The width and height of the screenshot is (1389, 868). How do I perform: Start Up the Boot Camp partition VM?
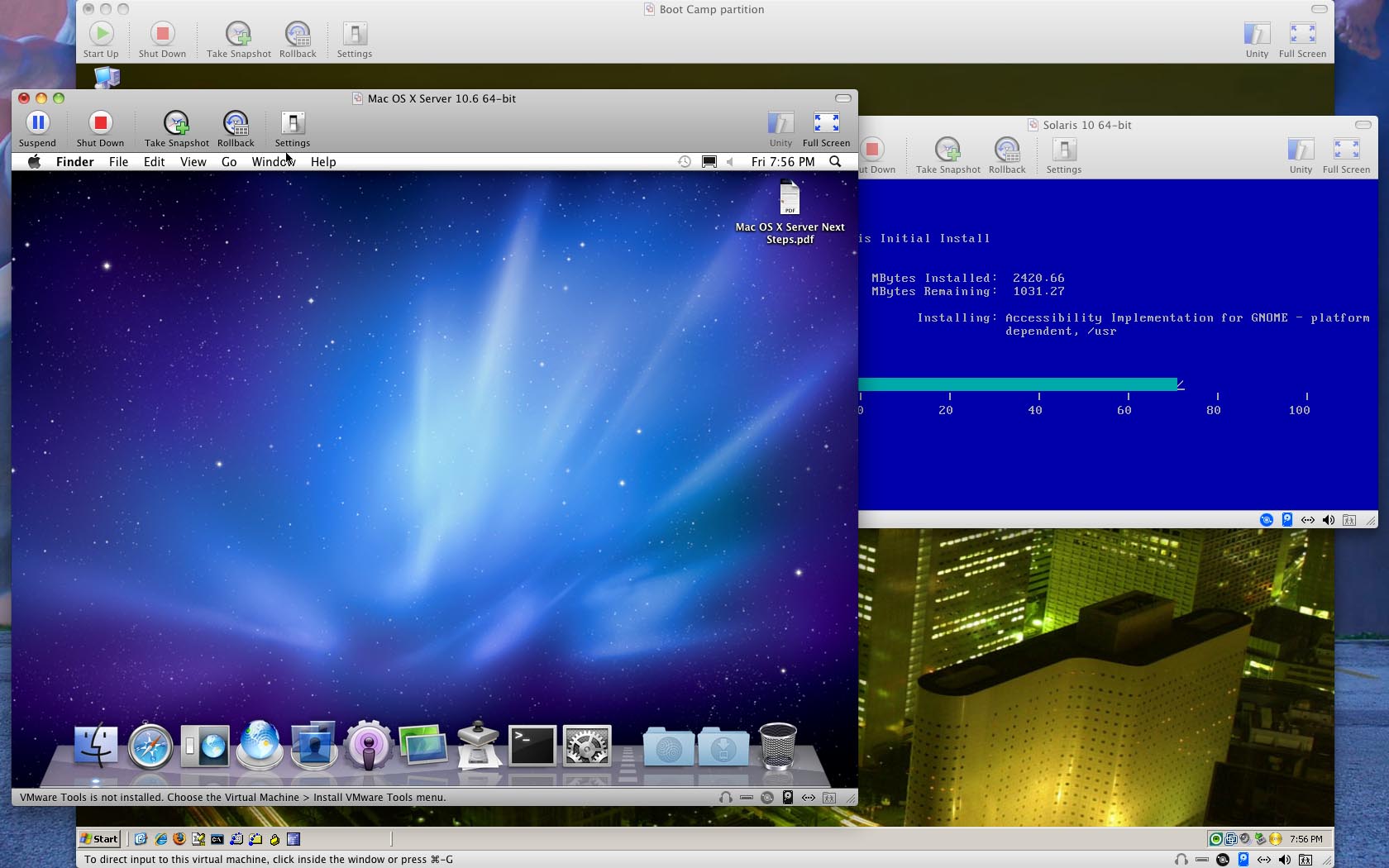pos(101,41)
